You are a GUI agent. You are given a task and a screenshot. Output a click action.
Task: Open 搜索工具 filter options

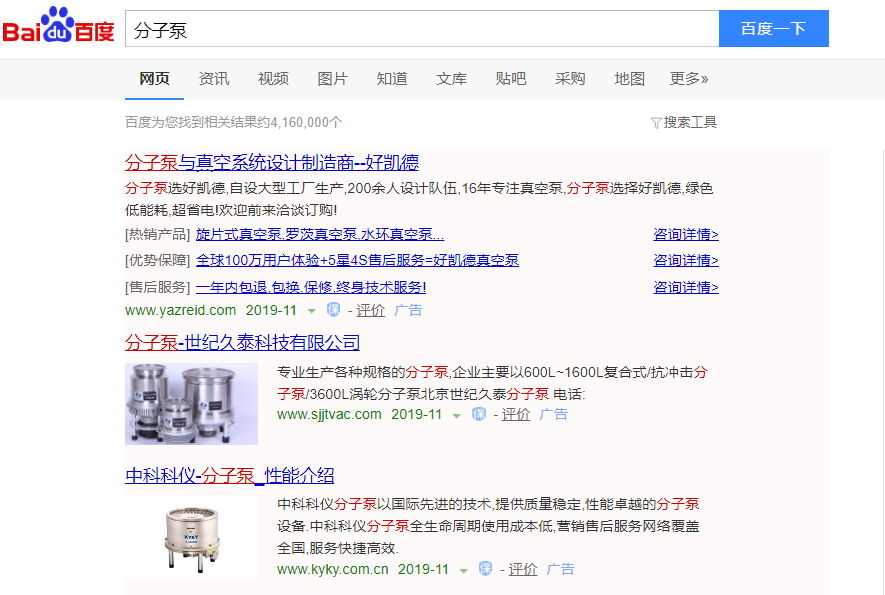click(689, 122)
